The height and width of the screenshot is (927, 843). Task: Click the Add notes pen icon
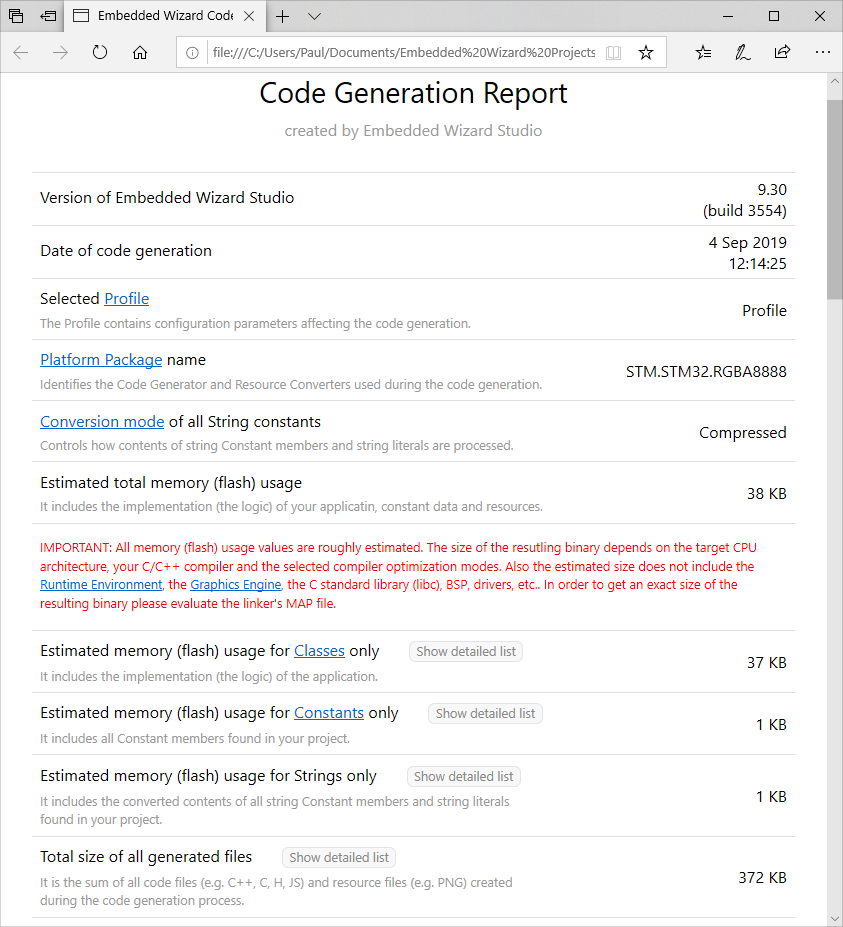coord(743,52)
